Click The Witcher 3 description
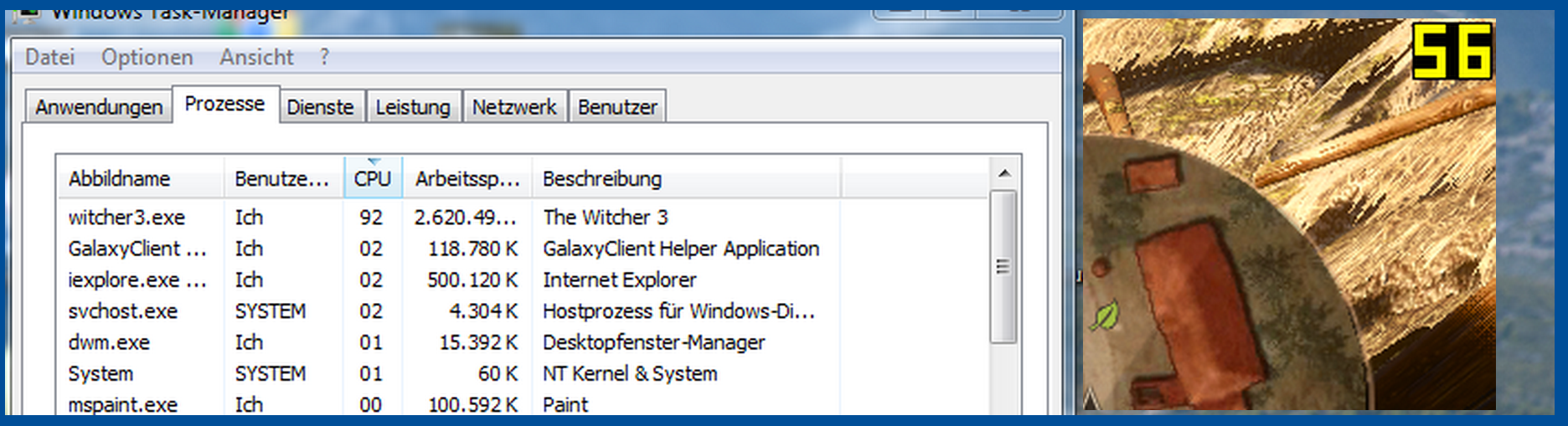The image size is (1568, 426). (x=606, y=218)
